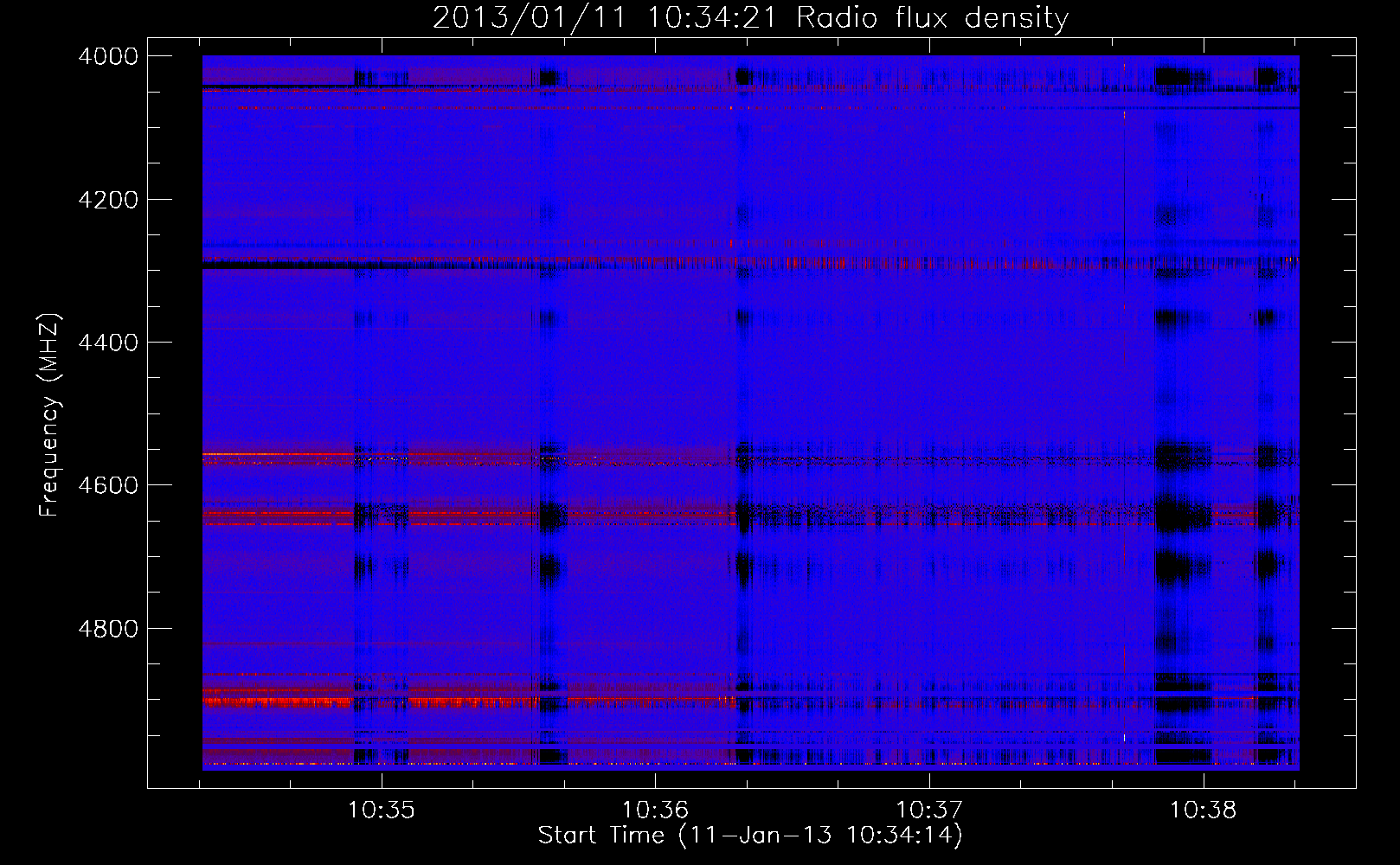
Task: Select the "Frequency (MHZ)" y-axis label
Action: [x=49, y=415]
